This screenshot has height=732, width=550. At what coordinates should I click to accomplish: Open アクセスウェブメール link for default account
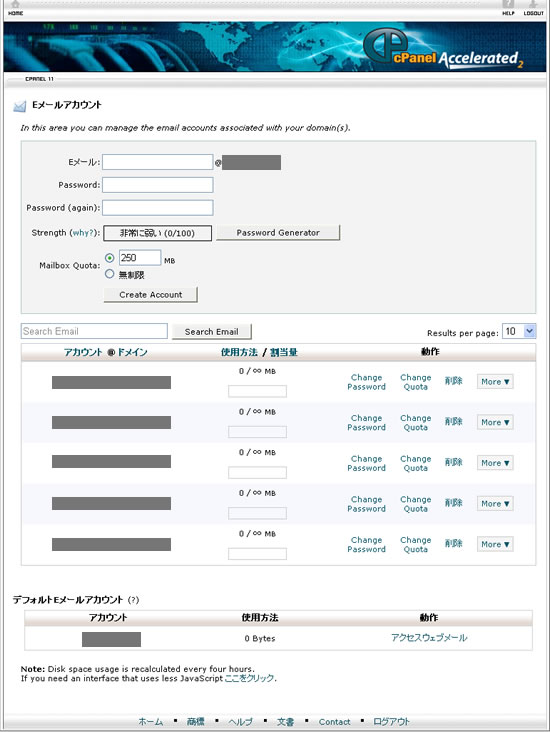[x=429, y=638]
